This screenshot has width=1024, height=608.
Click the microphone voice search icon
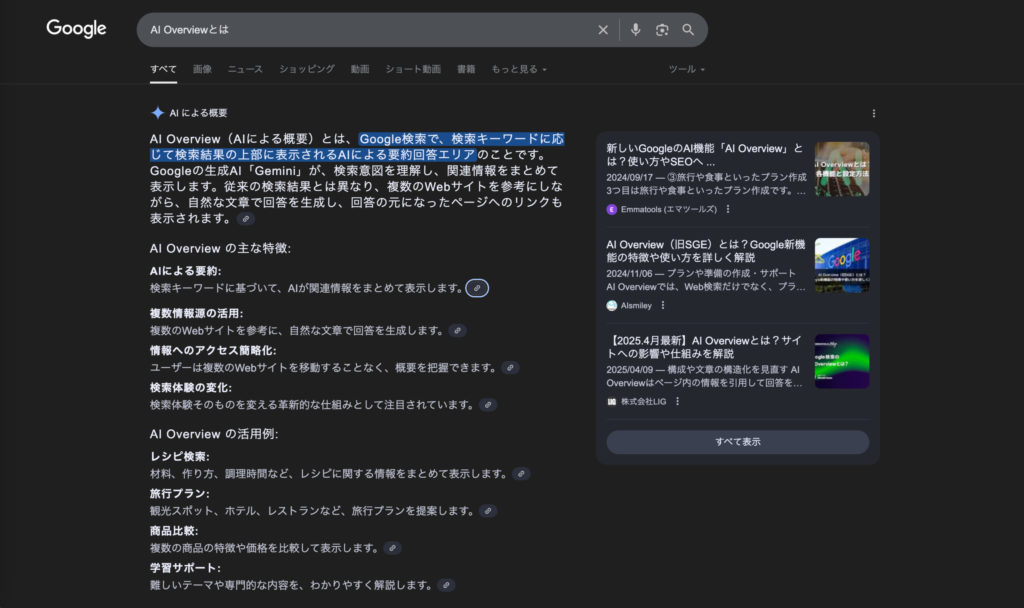pyautogui.click(x=636, y=29)
